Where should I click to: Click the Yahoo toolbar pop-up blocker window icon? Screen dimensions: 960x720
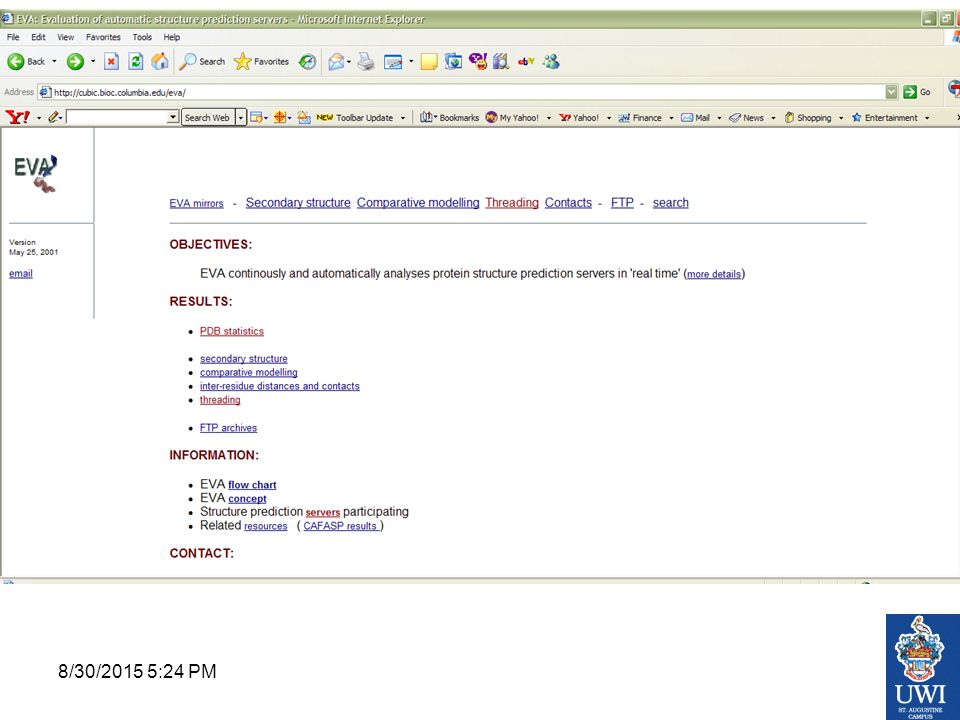tap(256, 118)
